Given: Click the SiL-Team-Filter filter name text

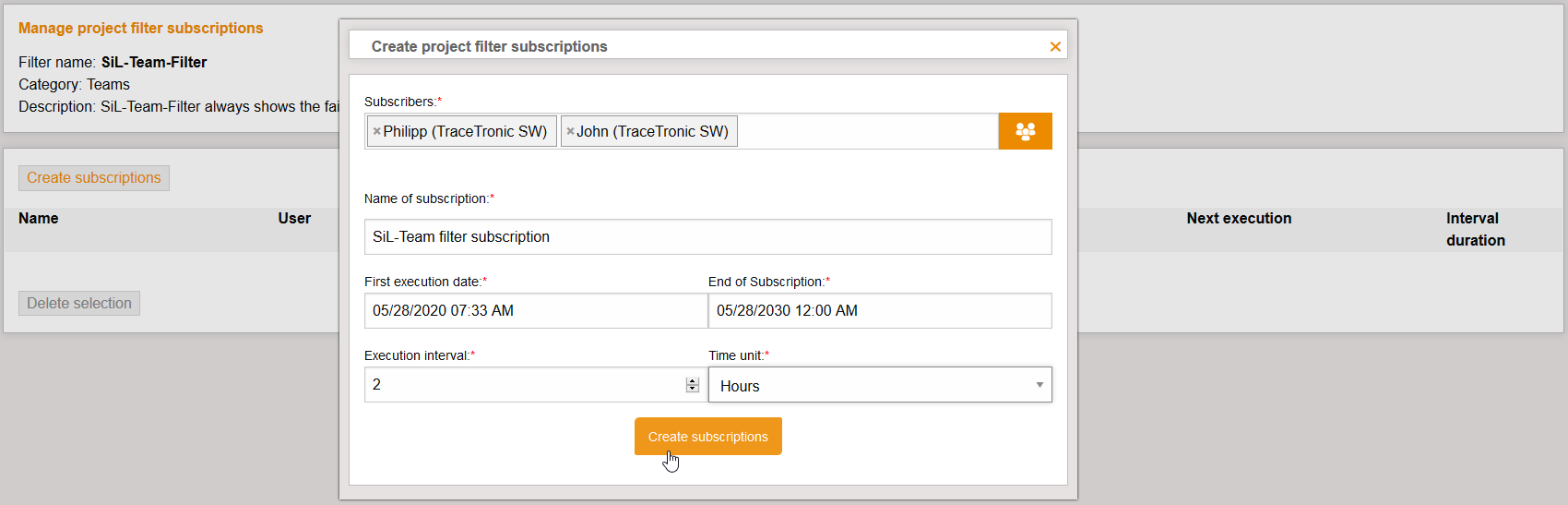Looking at the screenshot, I should click(x=154, y=63).
